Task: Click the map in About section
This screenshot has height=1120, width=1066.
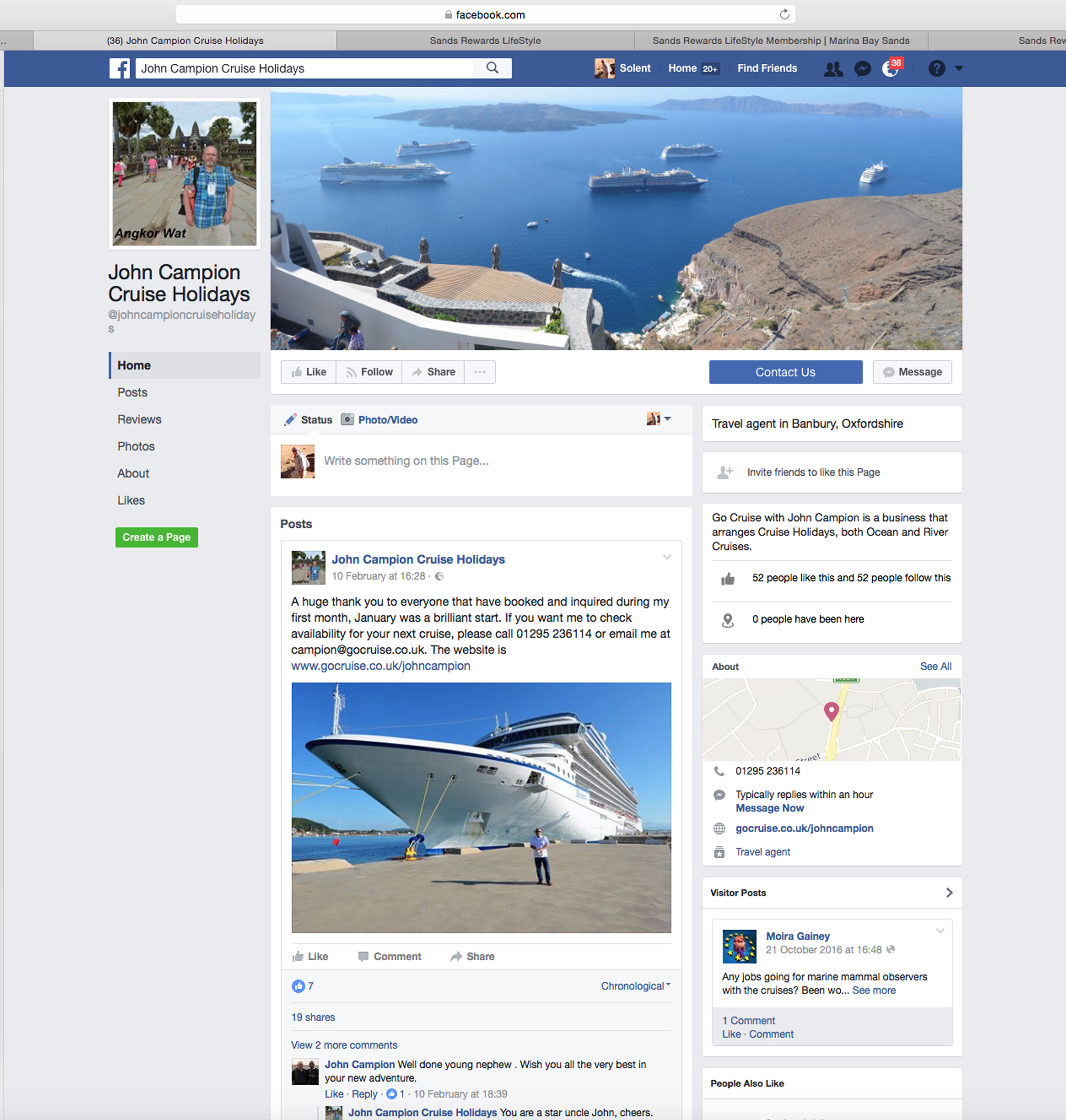Action: pos(831,719)
